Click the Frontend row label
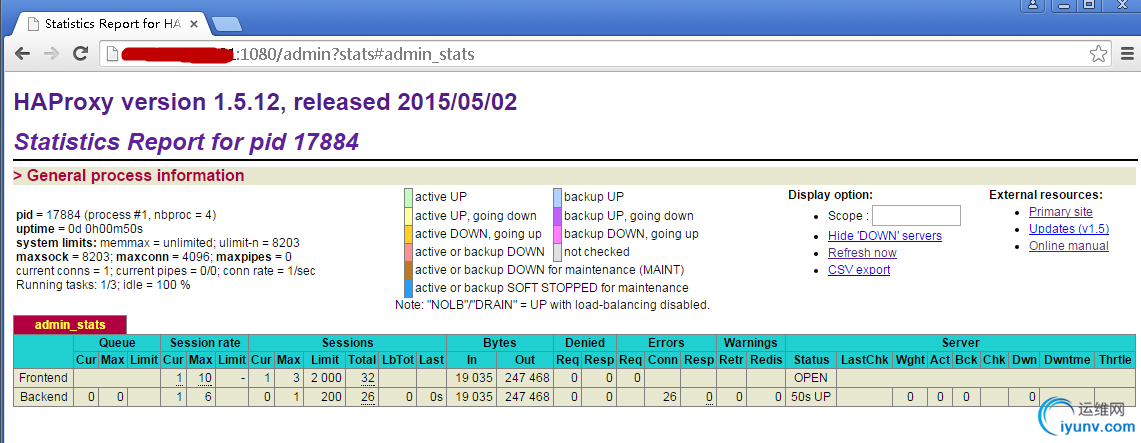Viewport: 1141px width, 443px height. coord(43,378)
